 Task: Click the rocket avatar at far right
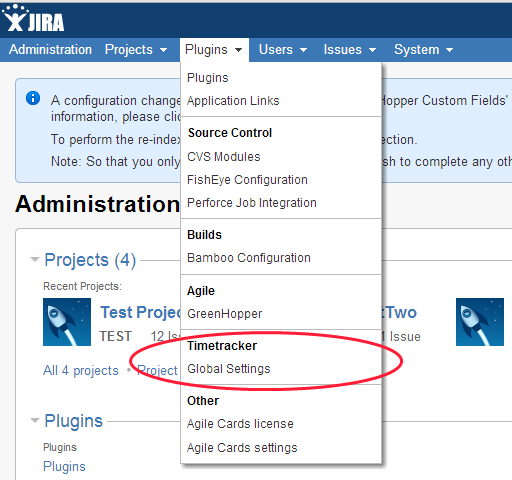point(480,322)
